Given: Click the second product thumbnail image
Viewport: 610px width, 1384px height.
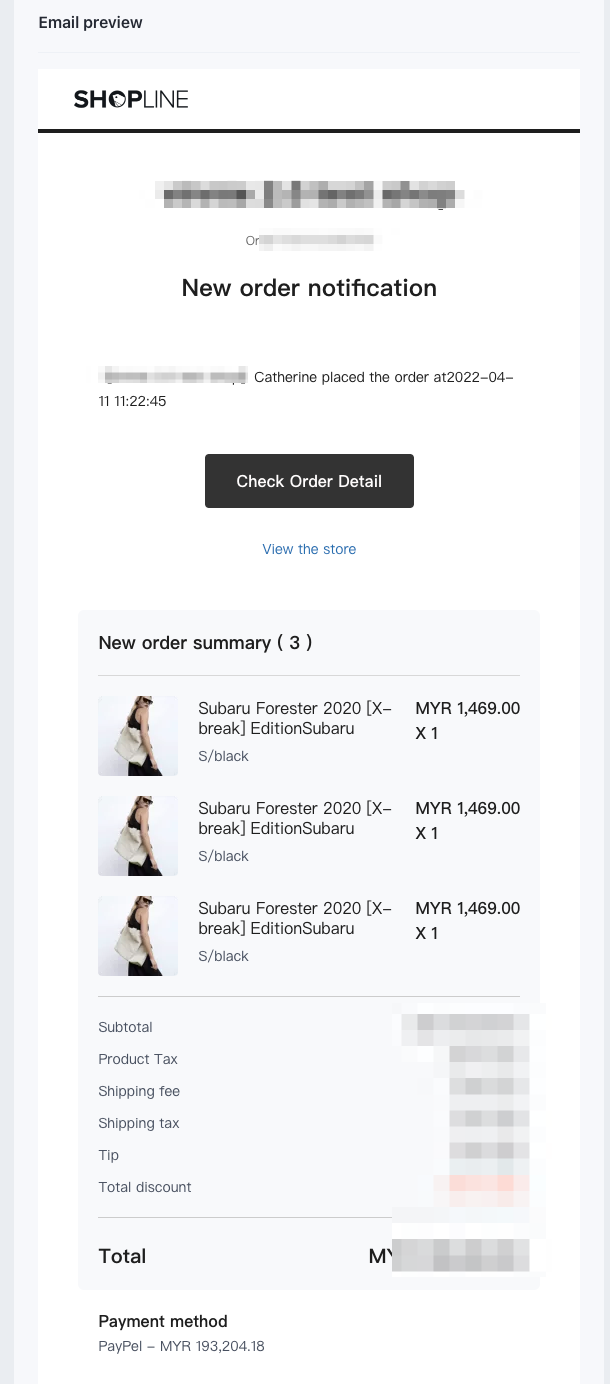Looking at the screenshot, I should click(x=138, y=836).
